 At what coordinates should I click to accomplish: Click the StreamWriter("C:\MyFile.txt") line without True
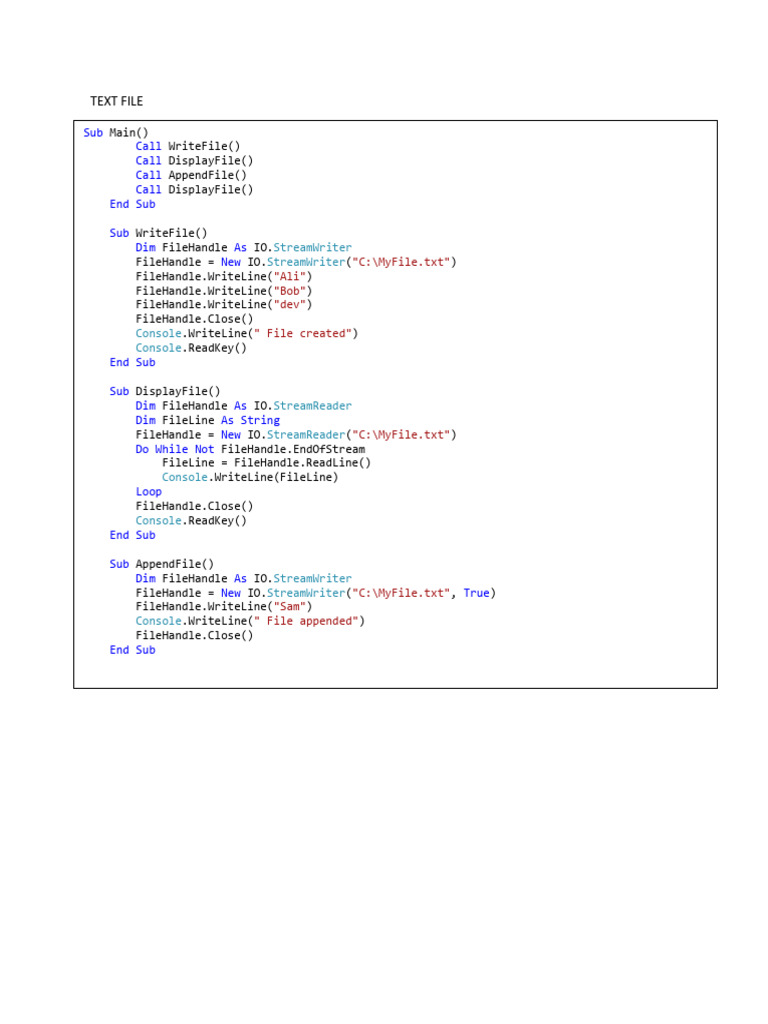point(296,262)
